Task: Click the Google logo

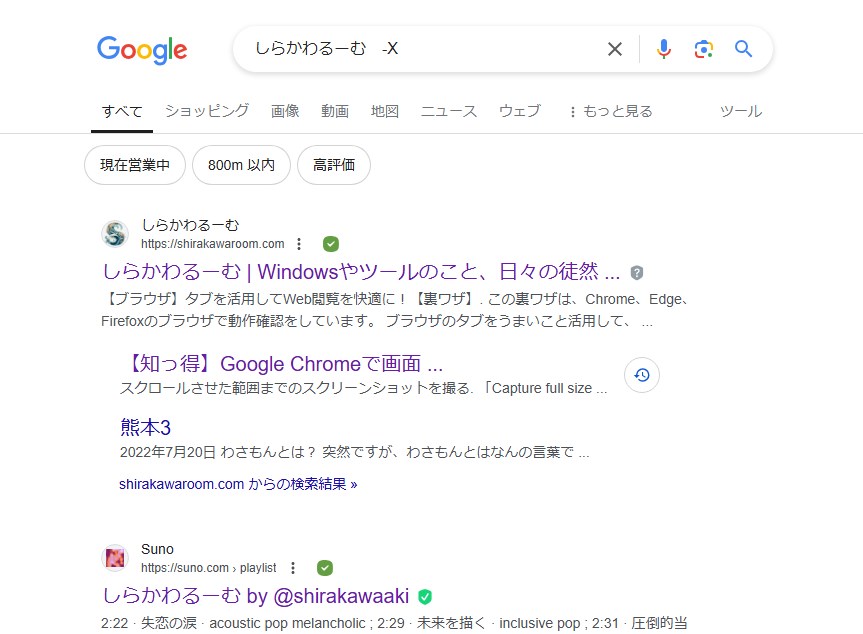Action: point(142,49)
